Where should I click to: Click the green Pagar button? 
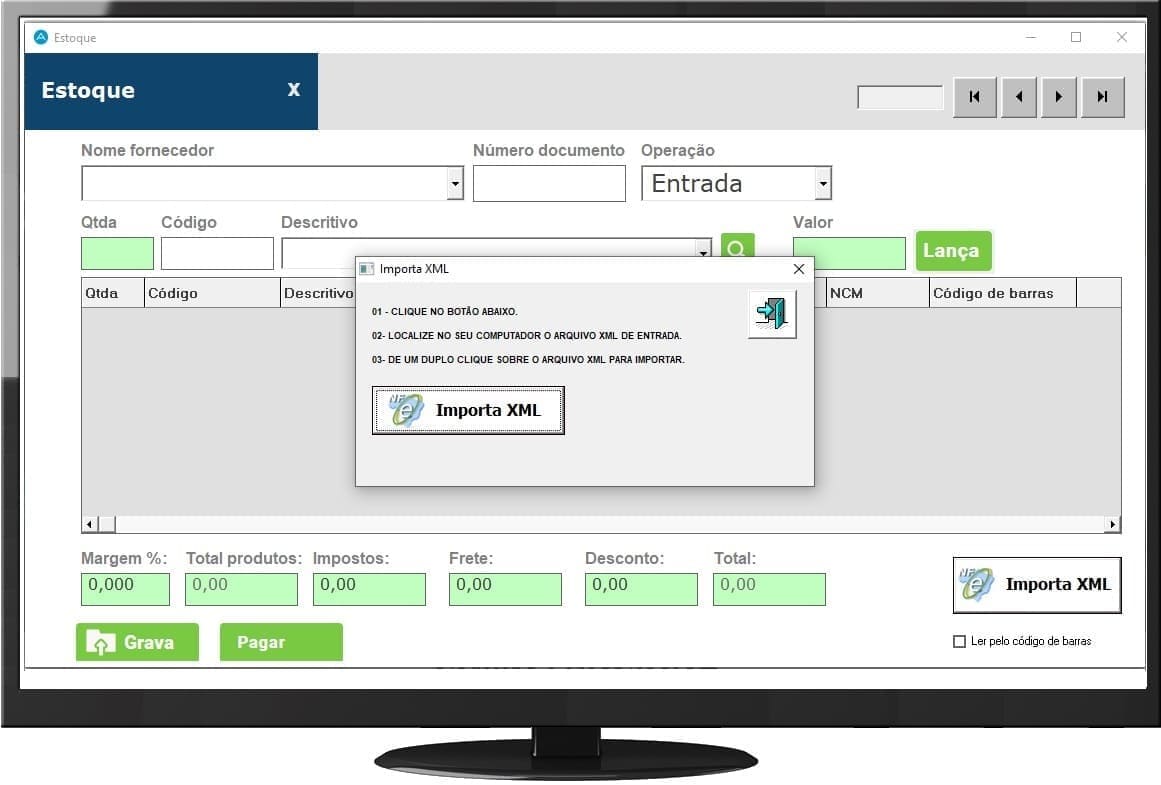pyautogui.click(x=280, y=642)
